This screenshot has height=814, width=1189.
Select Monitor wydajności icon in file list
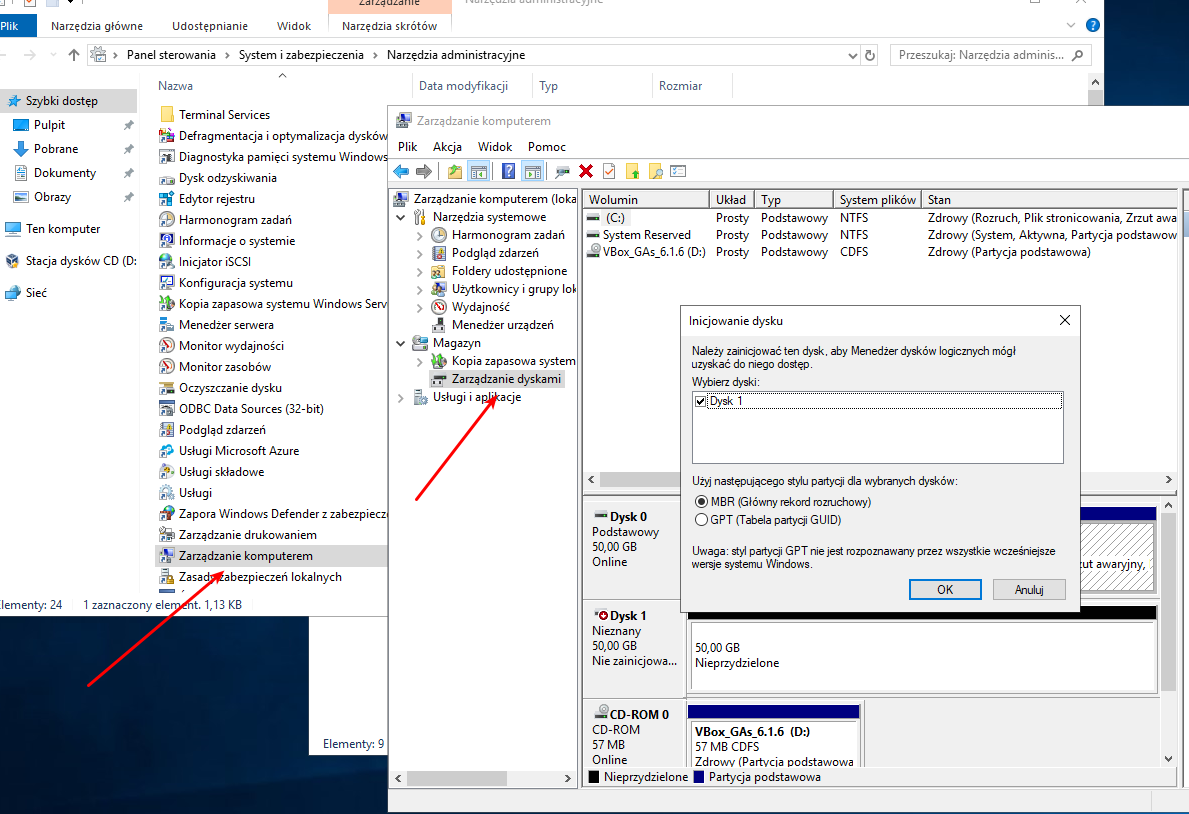[x=166, y=346]
